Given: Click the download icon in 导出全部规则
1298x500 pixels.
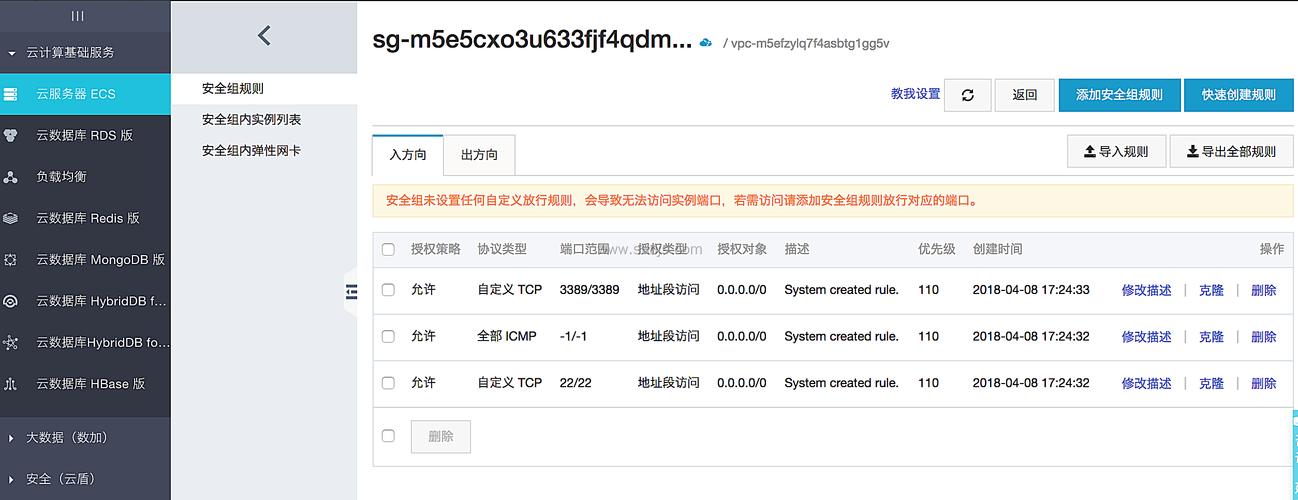Looking at the screenshot, I should click(1192, 152).
